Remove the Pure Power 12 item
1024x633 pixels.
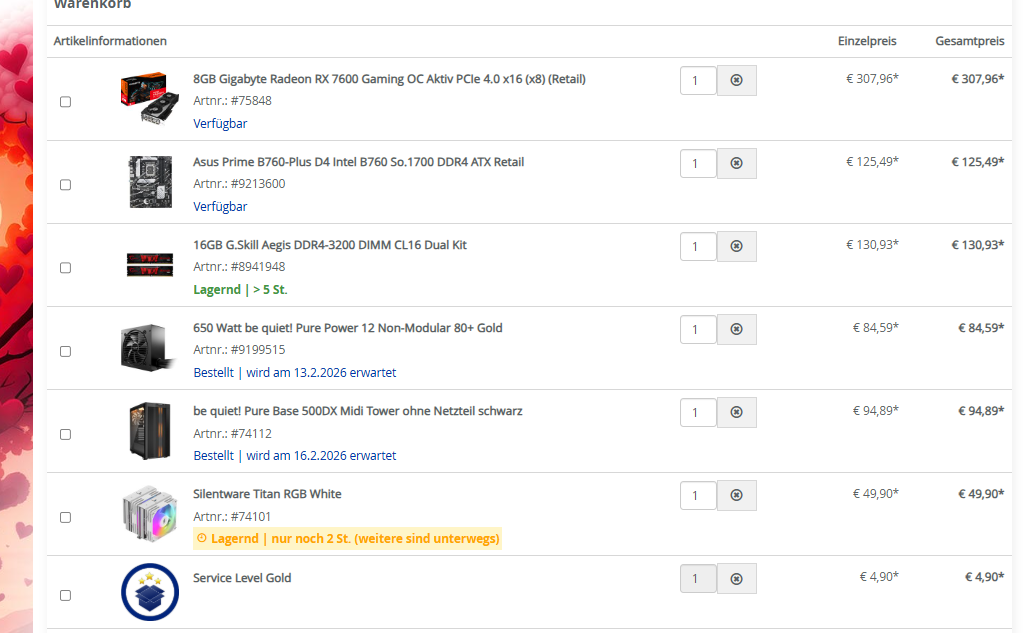736,329
